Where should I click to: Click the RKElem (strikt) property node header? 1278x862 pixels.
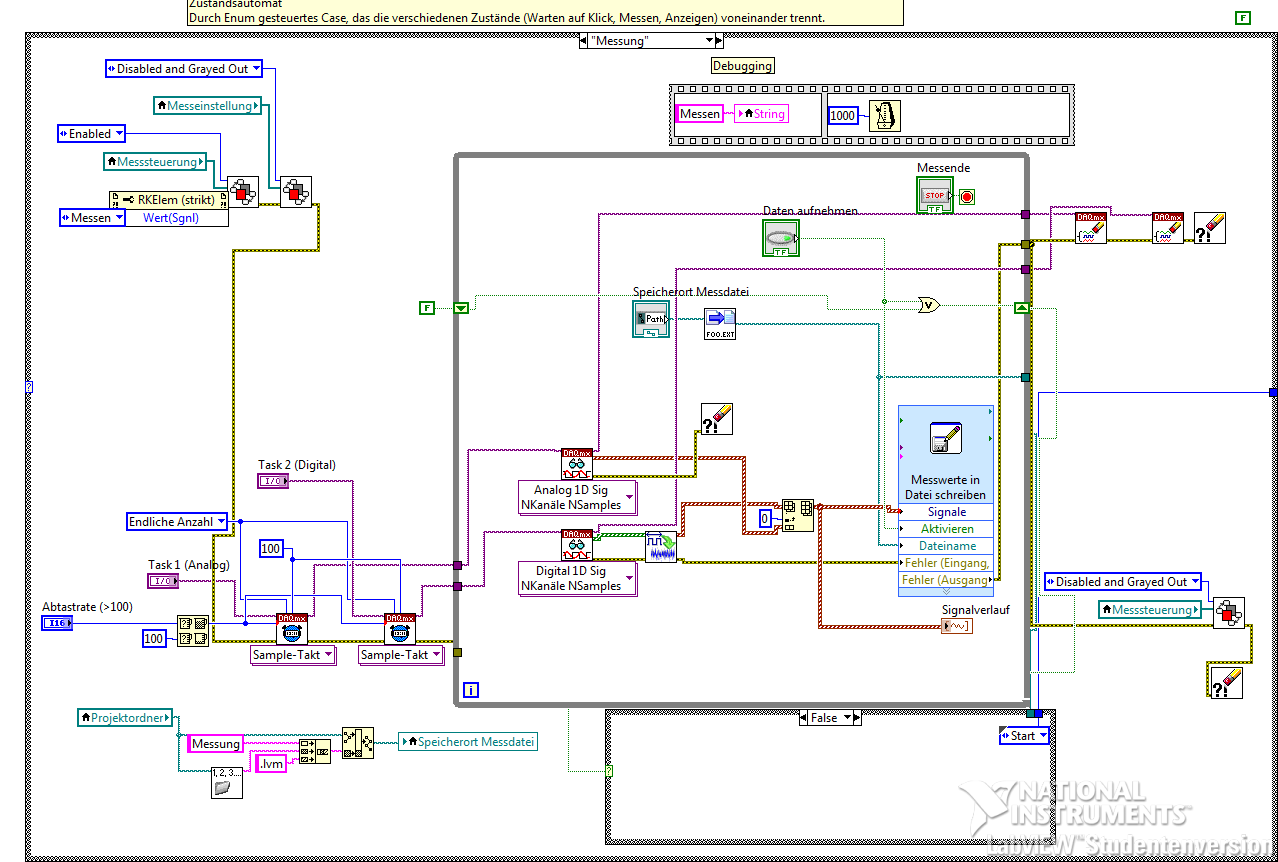(168, 199)
